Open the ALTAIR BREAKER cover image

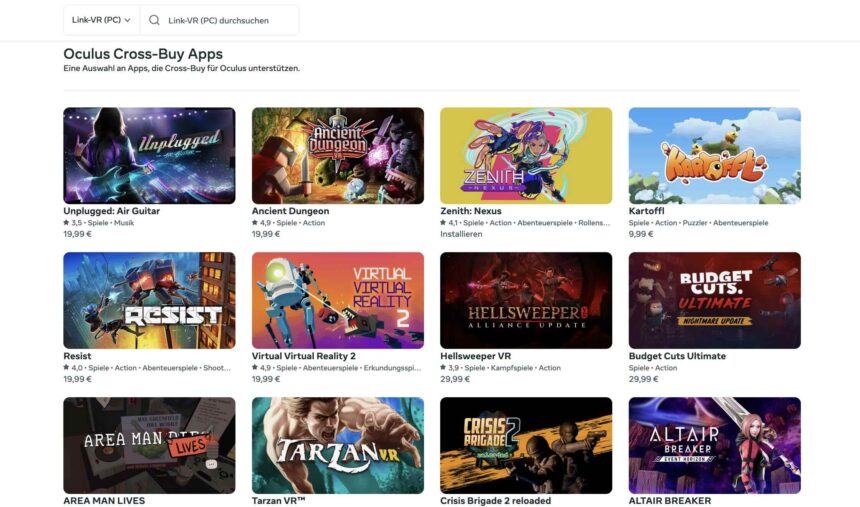tap(715, 446)
